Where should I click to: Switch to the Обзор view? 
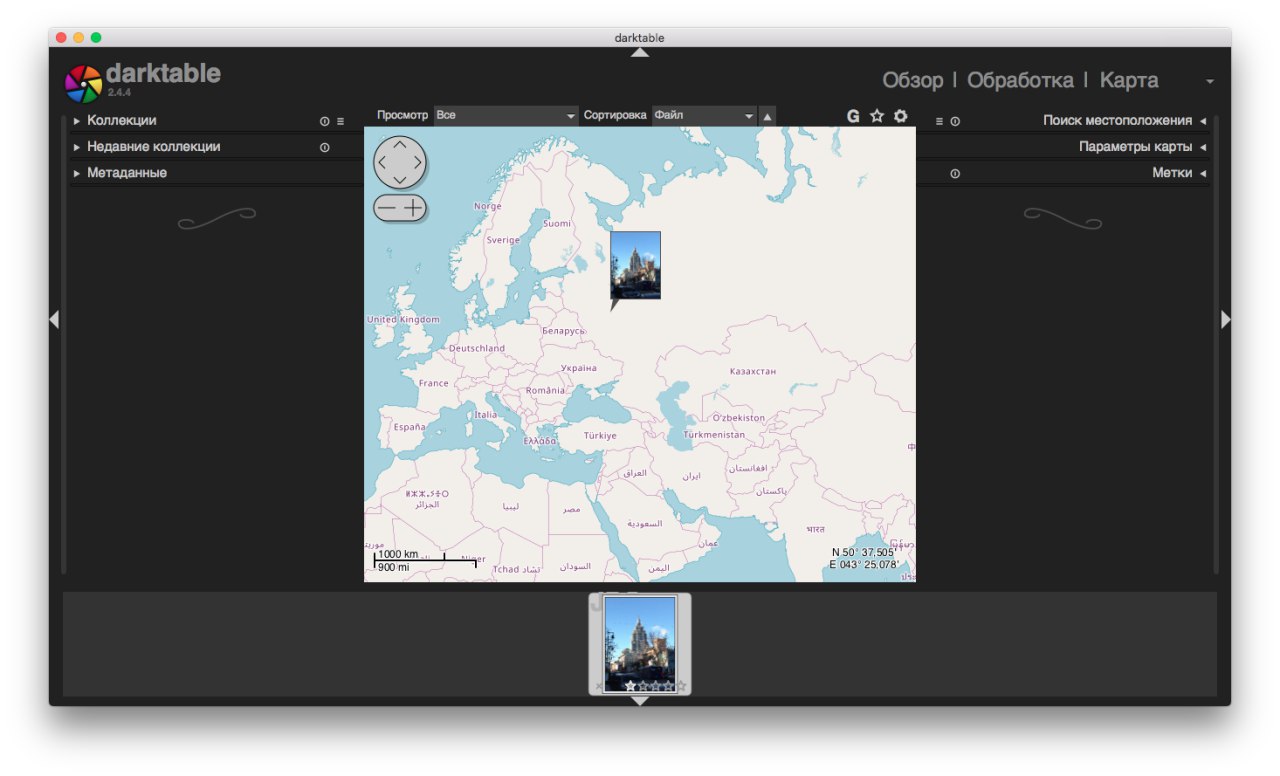912,80
